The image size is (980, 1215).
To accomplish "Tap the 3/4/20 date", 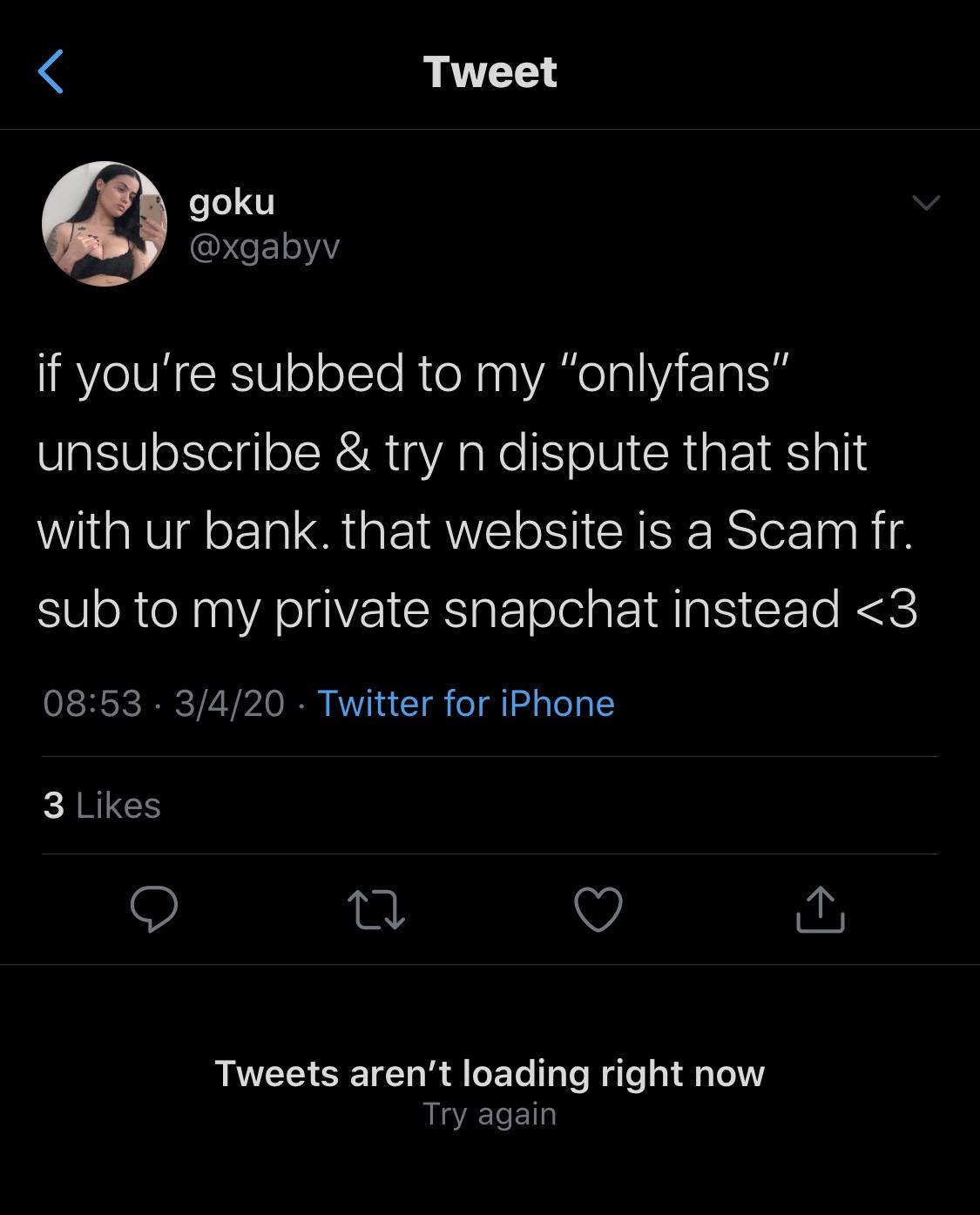I will (229, 704).
